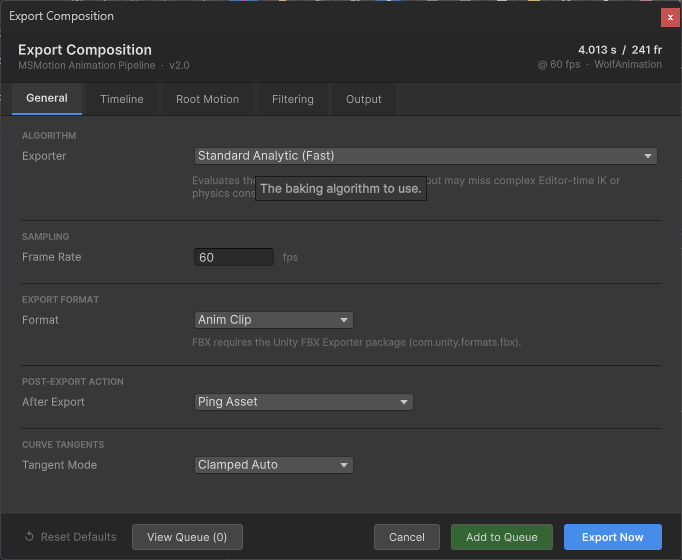Cancel the export dialog
The image size is (682, 560).
coord(407,537)
